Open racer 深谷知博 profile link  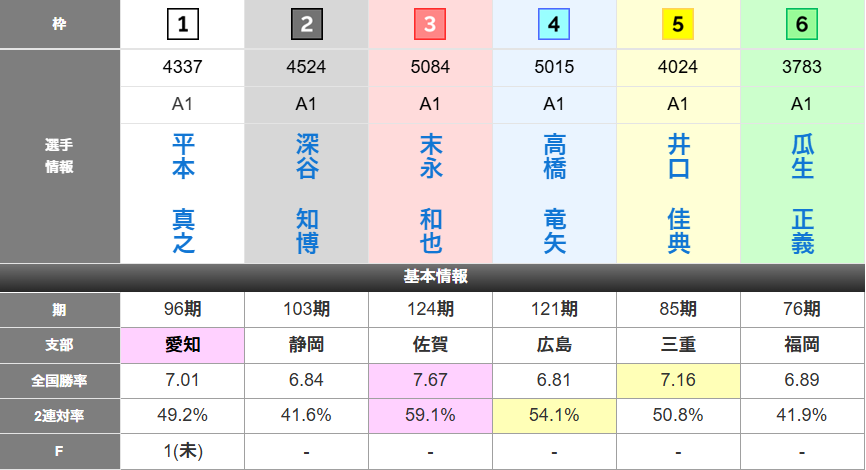tap(306, 193)
